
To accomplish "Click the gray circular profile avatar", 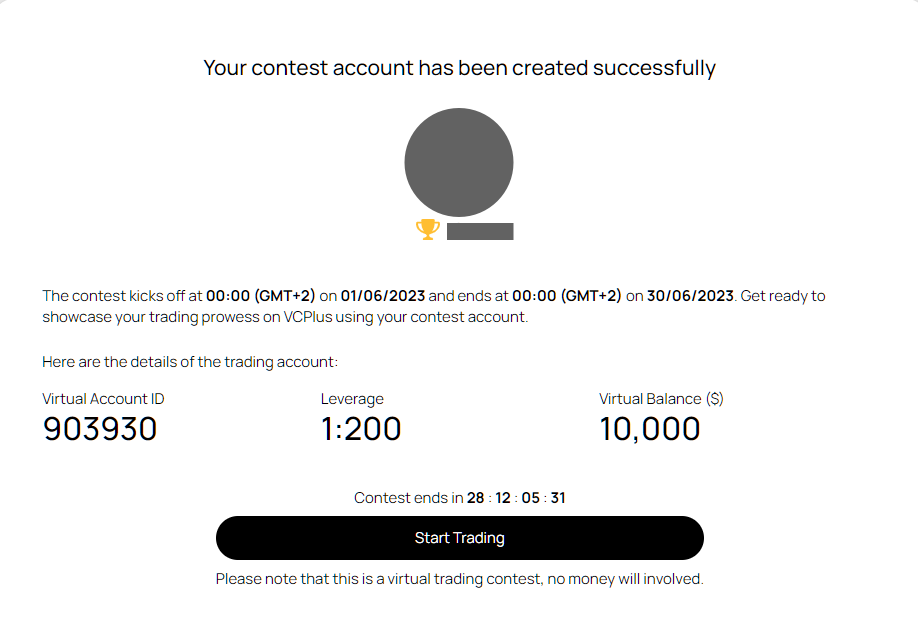I will tap(459, 162).
